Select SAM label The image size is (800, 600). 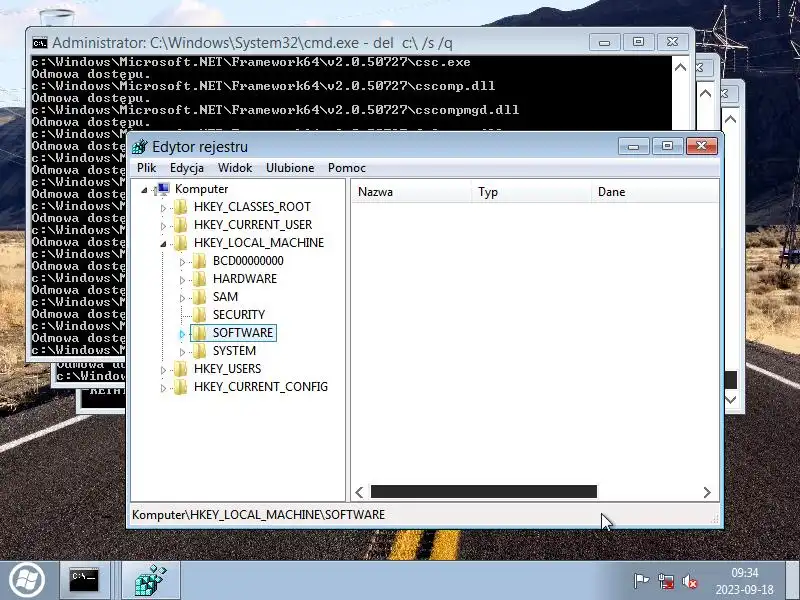[225, 296]
